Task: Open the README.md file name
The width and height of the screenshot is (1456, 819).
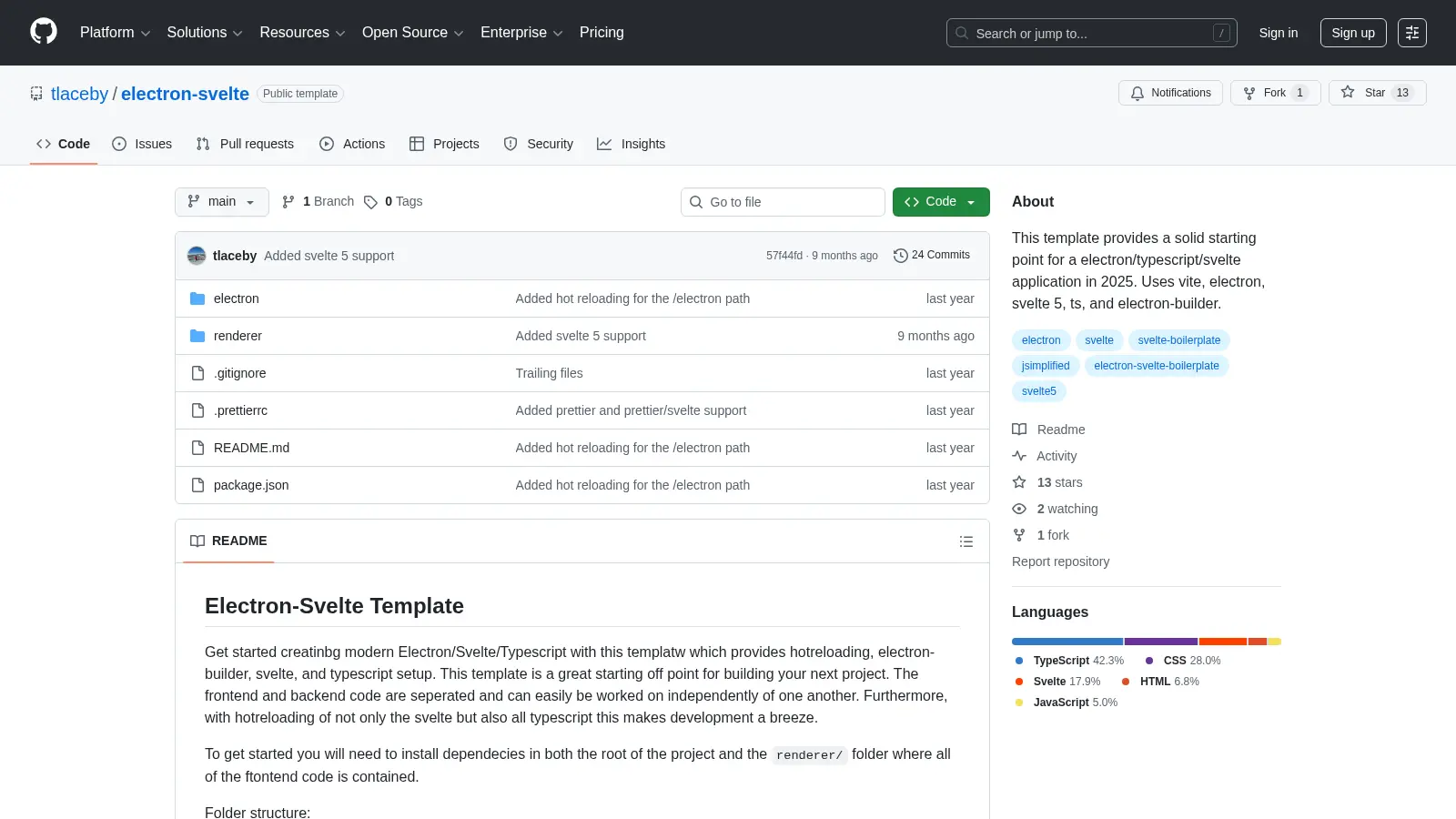Action: coord(251,448)
